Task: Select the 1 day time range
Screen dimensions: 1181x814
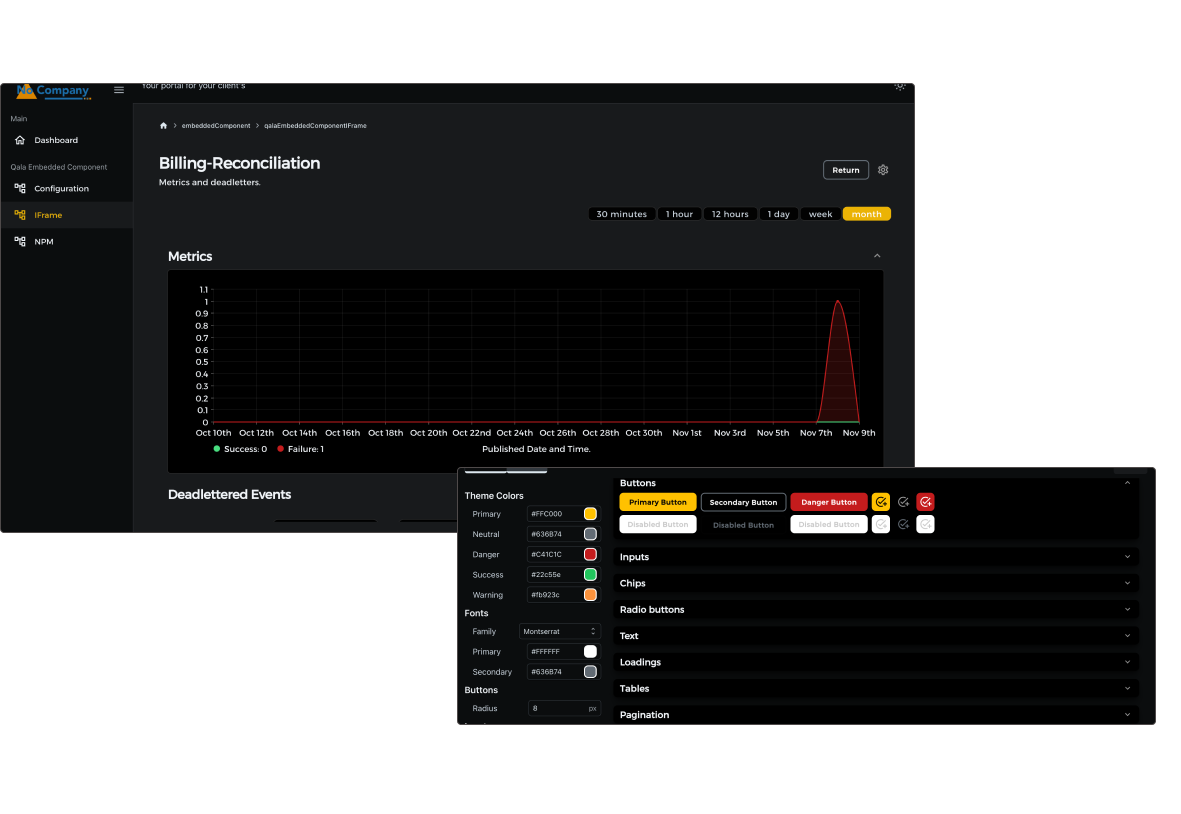Action: coord(778,214)
